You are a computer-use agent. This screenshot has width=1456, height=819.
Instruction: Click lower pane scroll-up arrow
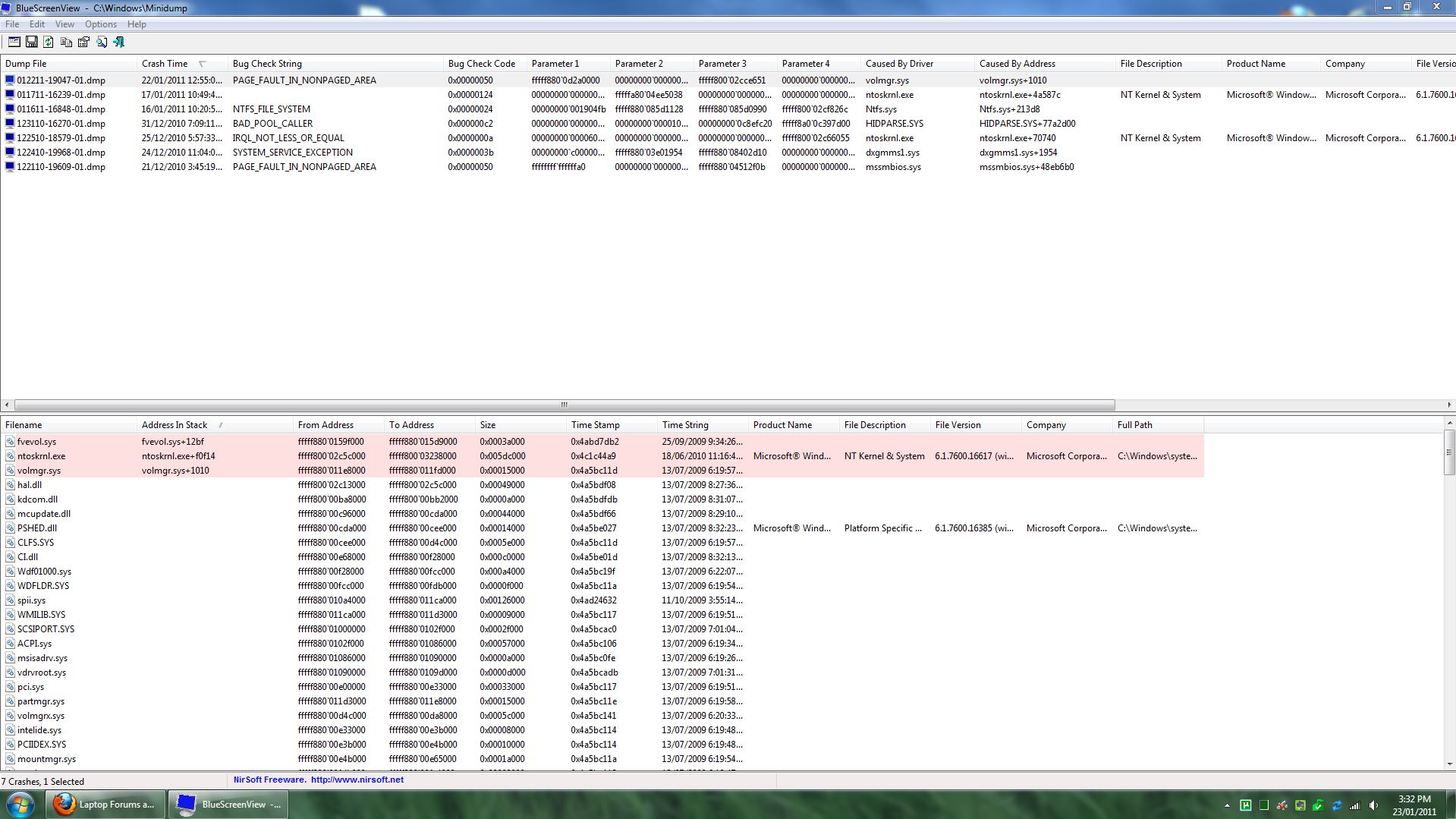coord(1449,423)
